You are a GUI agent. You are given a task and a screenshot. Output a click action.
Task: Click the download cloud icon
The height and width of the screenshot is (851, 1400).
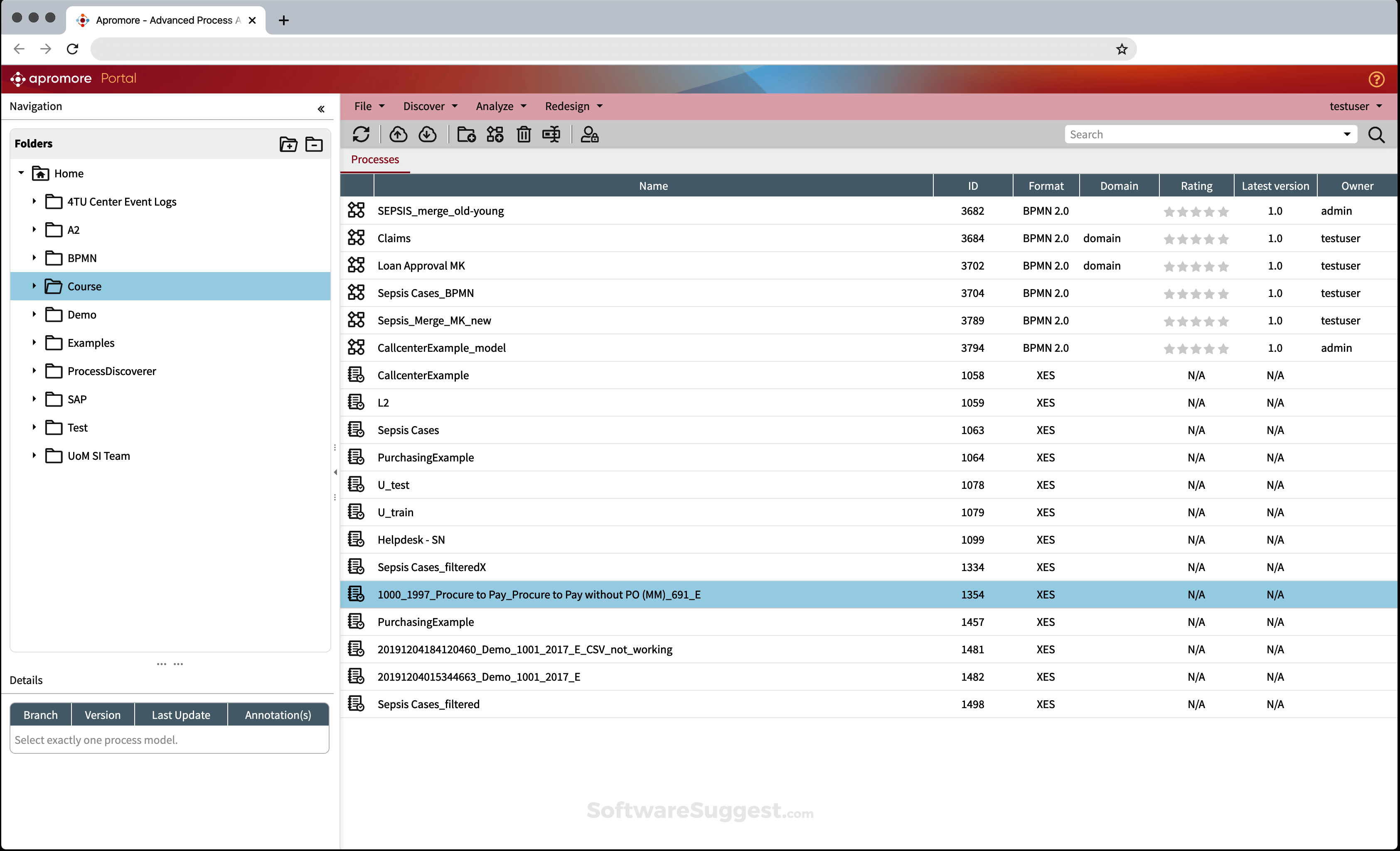click(x=428, y=135)
